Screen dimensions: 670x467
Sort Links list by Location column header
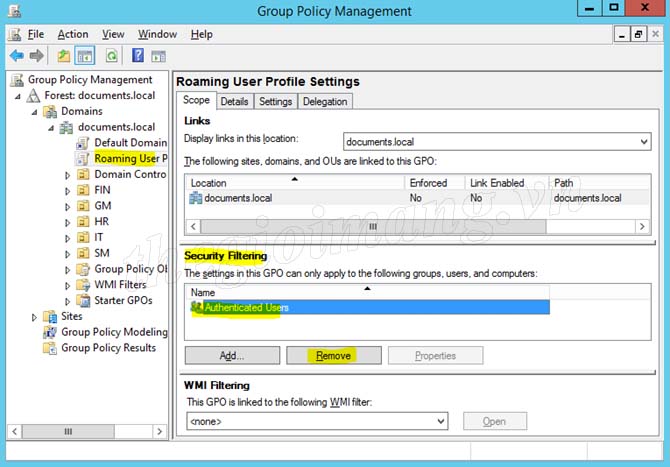[296, 183]
